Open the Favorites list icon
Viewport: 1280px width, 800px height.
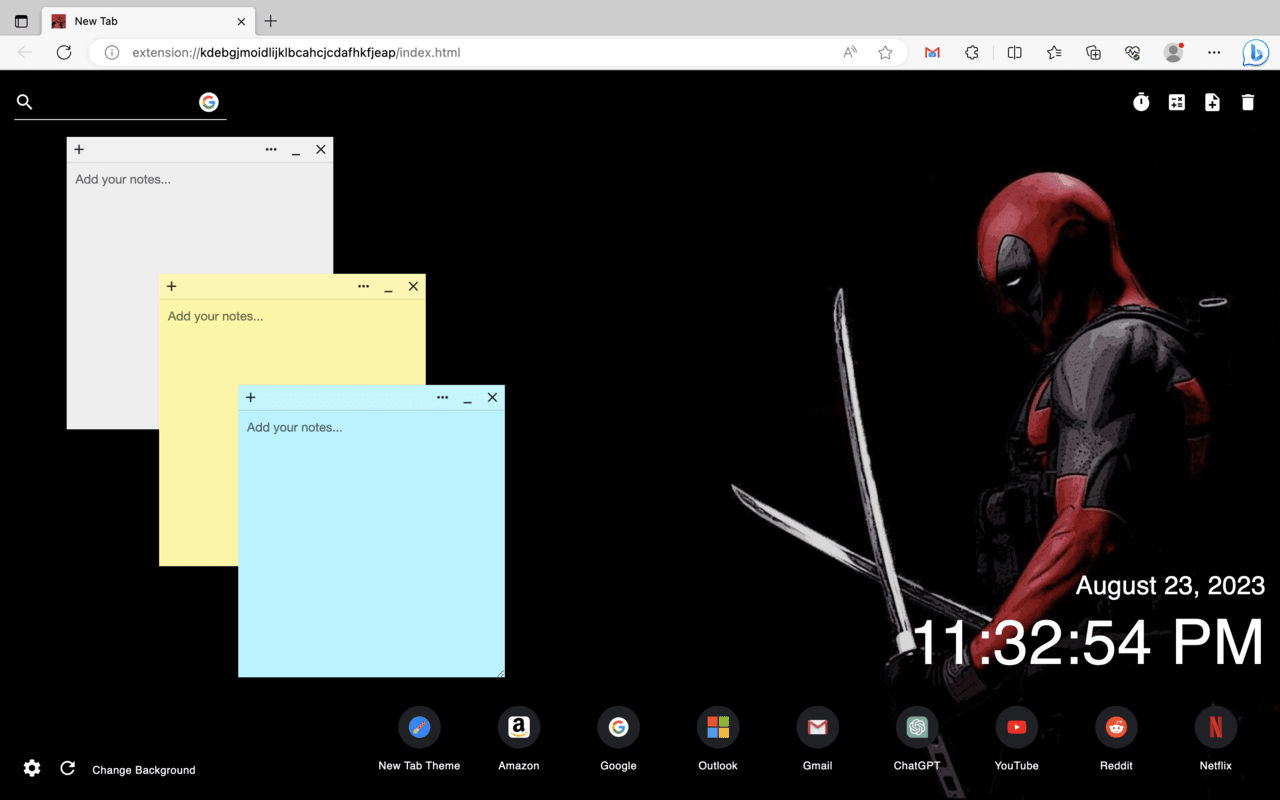(1054, 52)
